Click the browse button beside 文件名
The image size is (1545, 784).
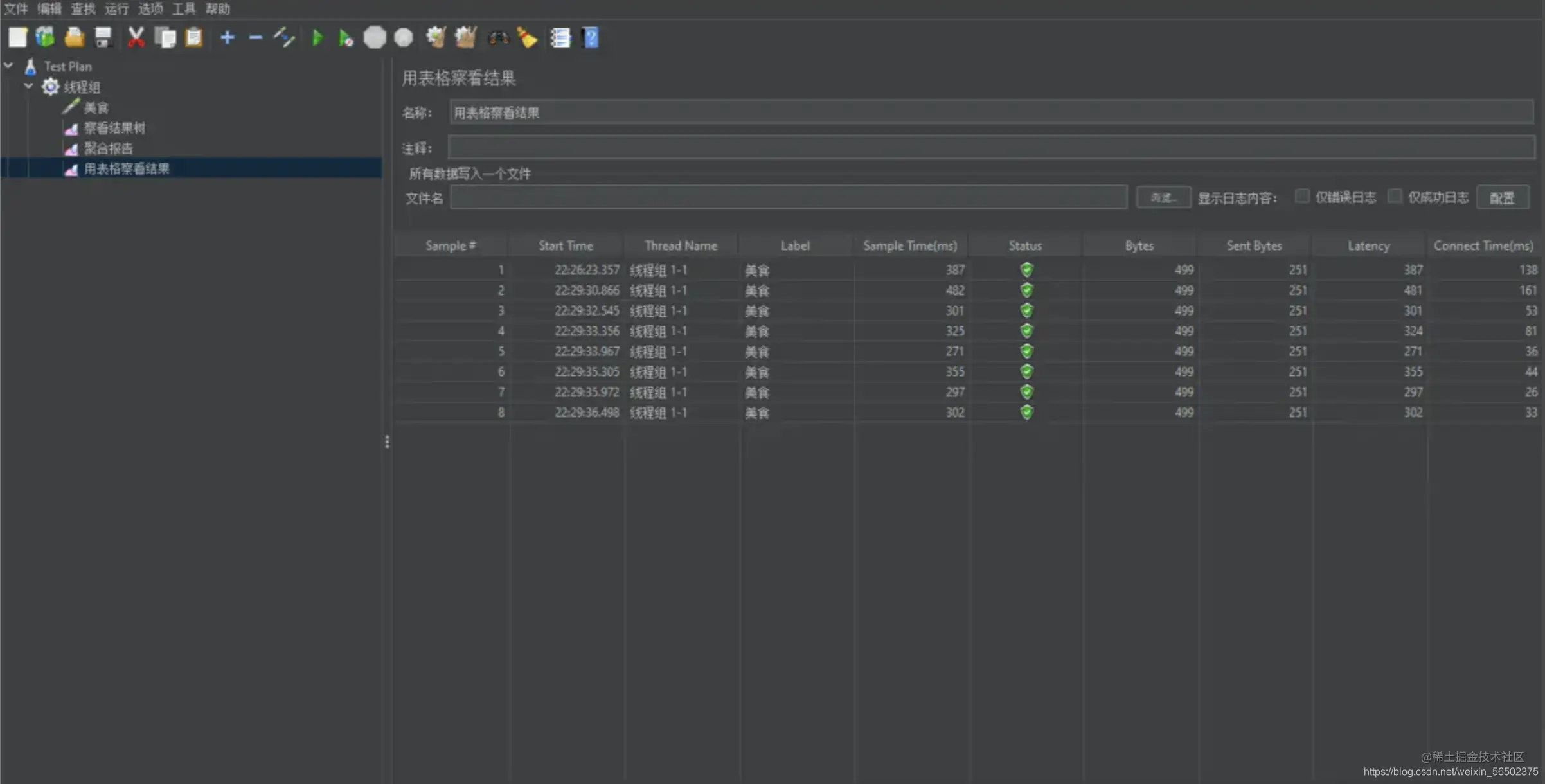point(1163,198)
